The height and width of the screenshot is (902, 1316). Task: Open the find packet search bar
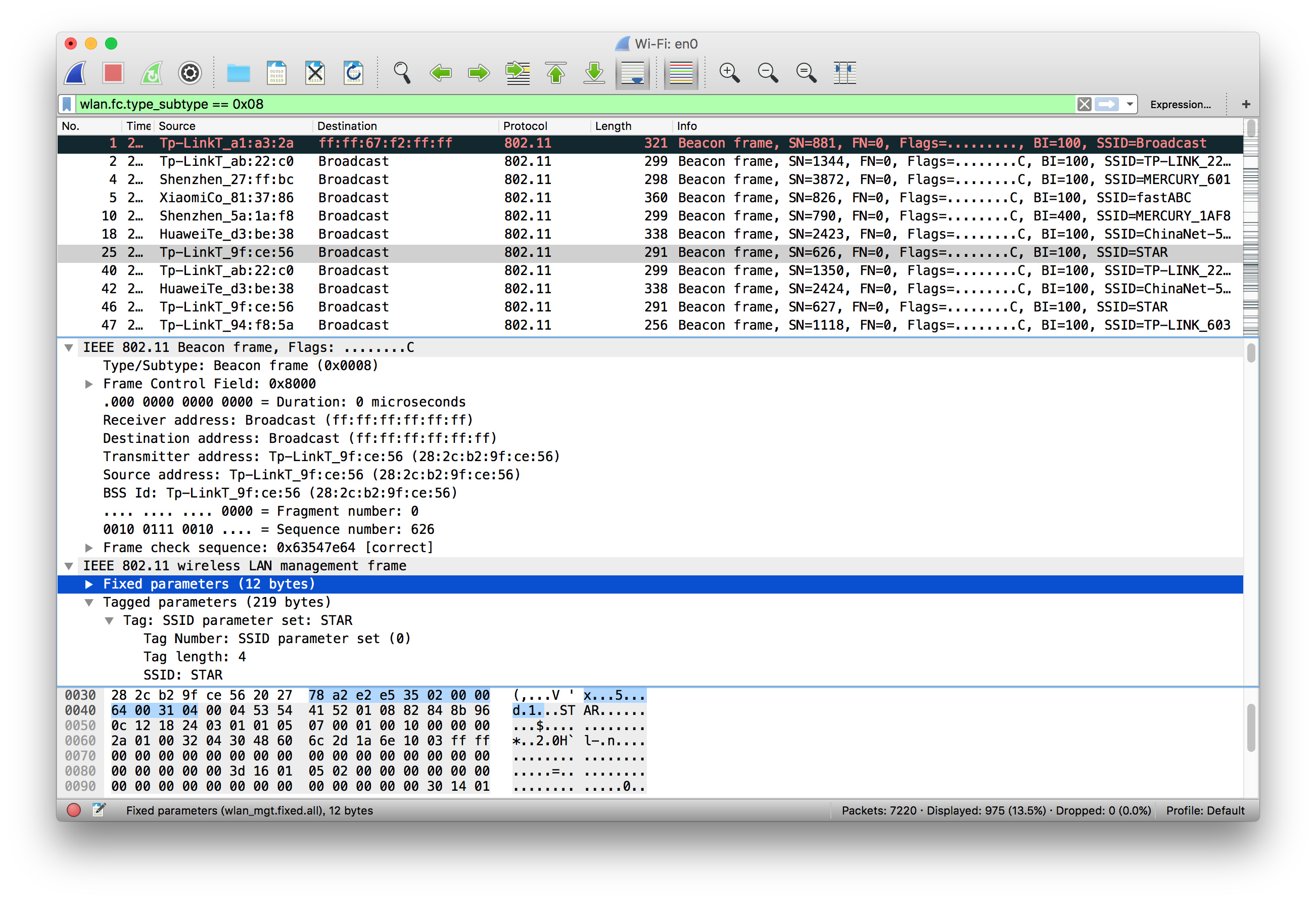pos(402,72)
